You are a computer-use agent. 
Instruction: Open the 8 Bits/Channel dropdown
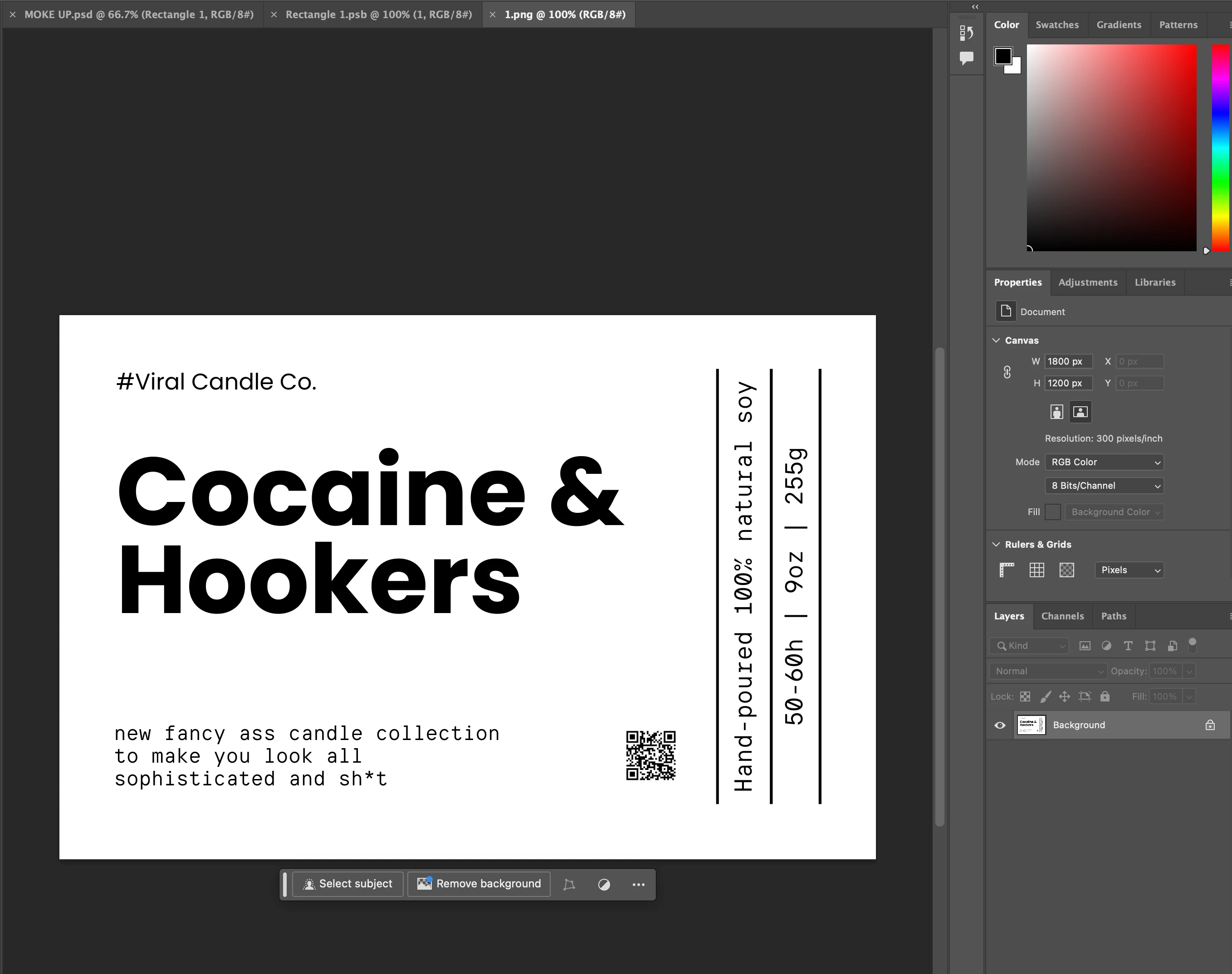(1104, 486)
